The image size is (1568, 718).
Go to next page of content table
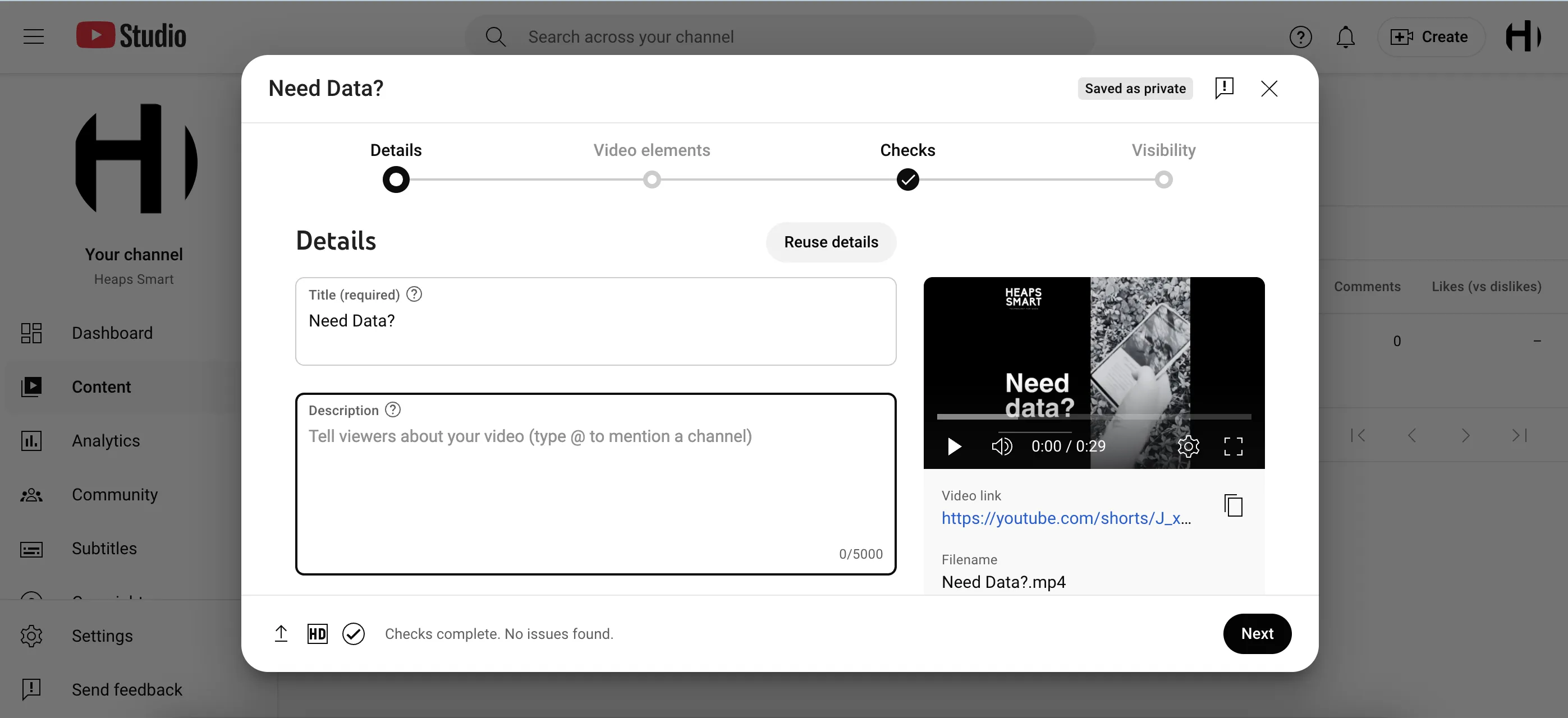click(x=1466, y=435)
